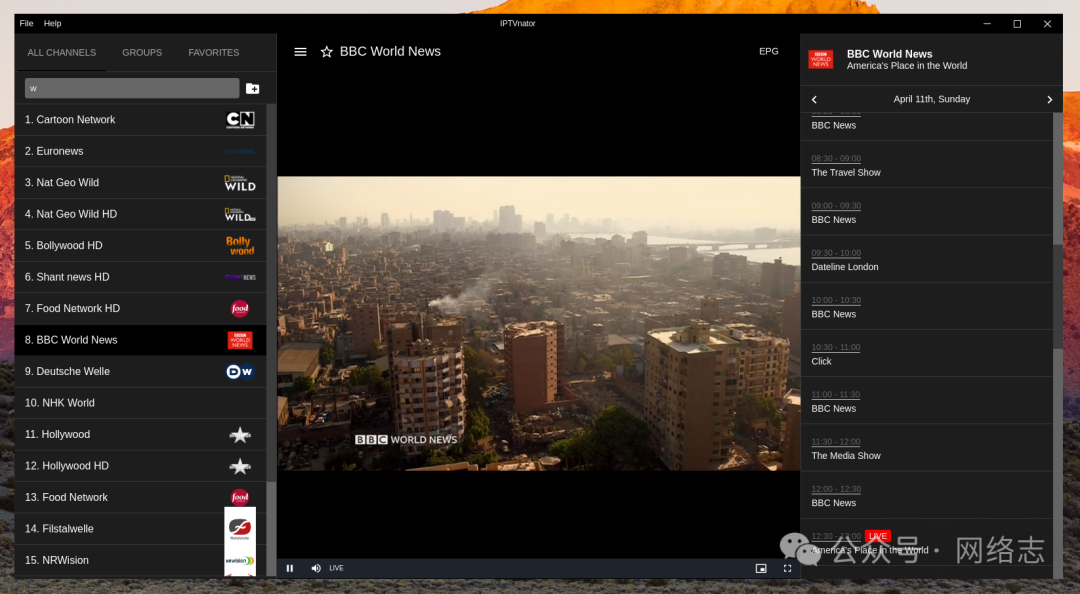Switch to the Groups tab
Image resolution: width=1080 pixels, height=594 pixels.
pyautogui.click(x=142, y=52)
